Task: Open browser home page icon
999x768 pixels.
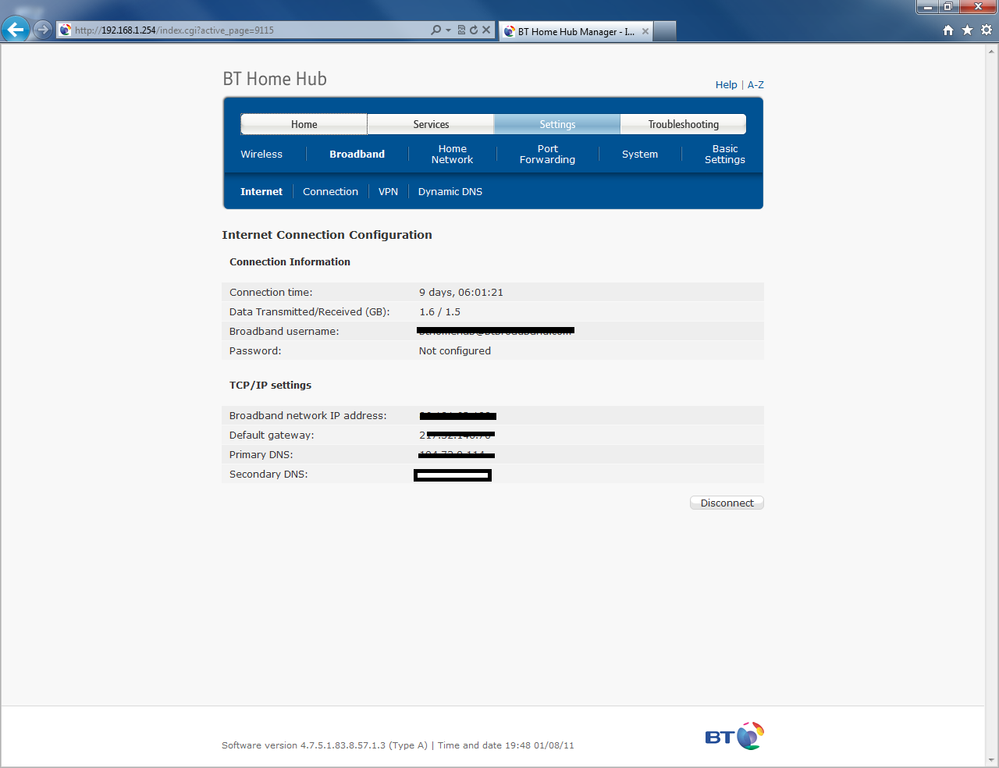Action: click(948, 30)
